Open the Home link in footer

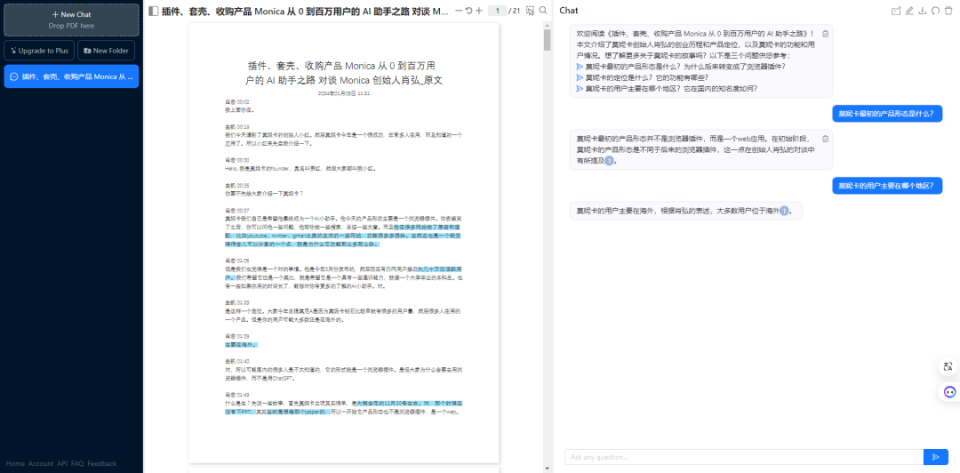15,464
